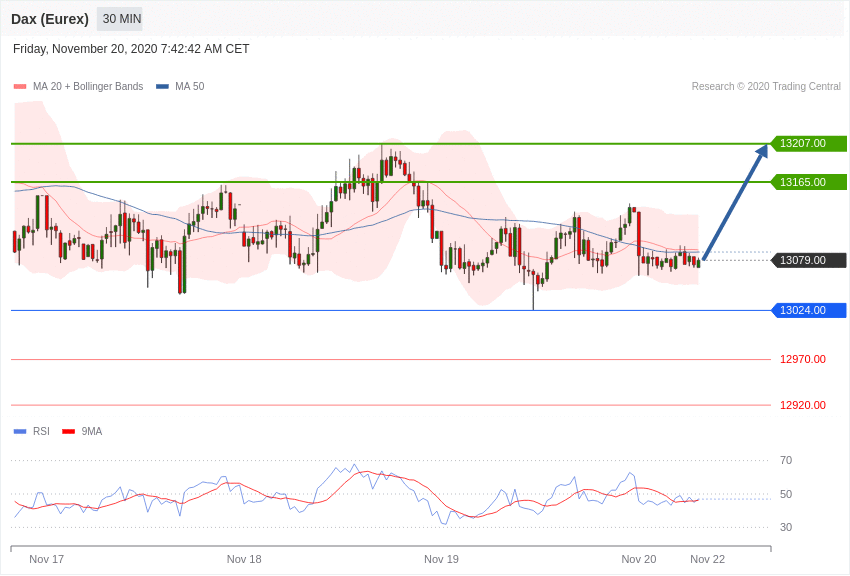Click the 12920.00 support level value

803,405
